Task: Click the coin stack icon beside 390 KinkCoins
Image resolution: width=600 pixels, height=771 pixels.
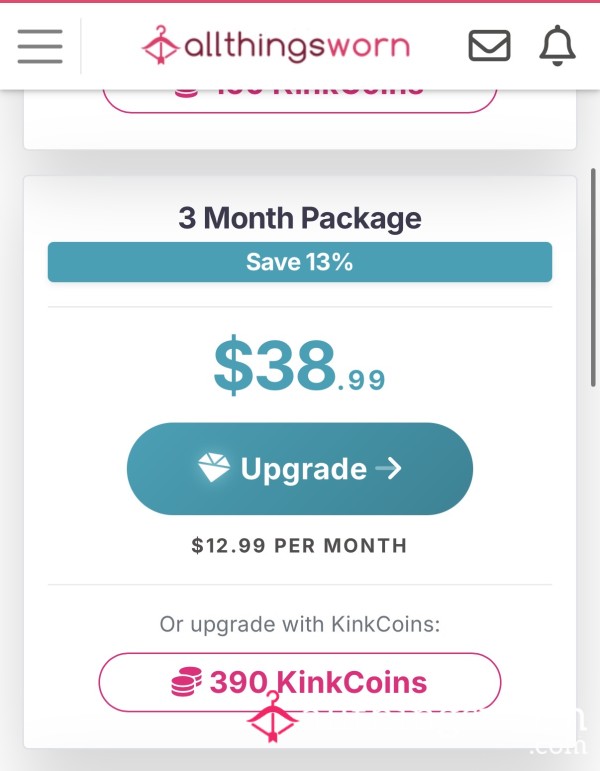Action: coord(186,682)
